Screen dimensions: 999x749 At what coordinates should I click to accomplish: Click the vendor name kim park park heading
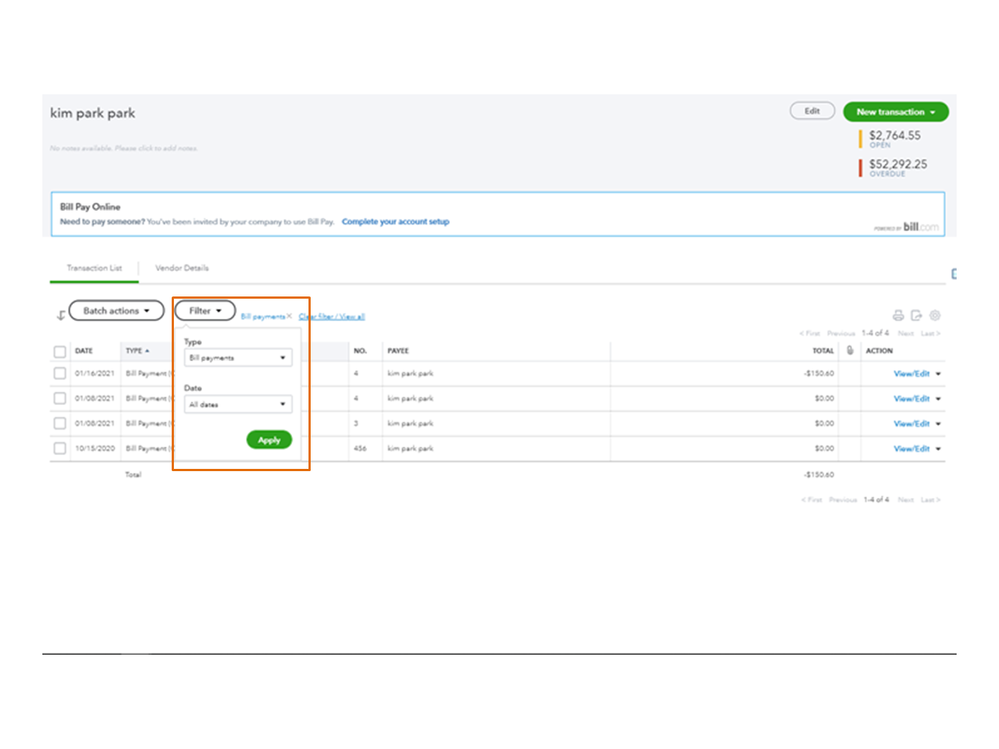tap(93, 113)
